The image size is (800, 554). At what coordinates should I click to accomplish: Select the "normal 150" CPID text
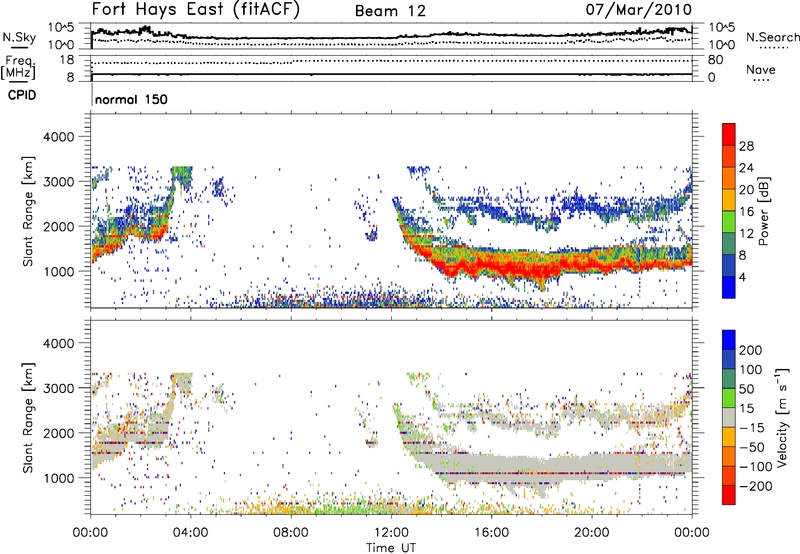[x=131, y=99]
